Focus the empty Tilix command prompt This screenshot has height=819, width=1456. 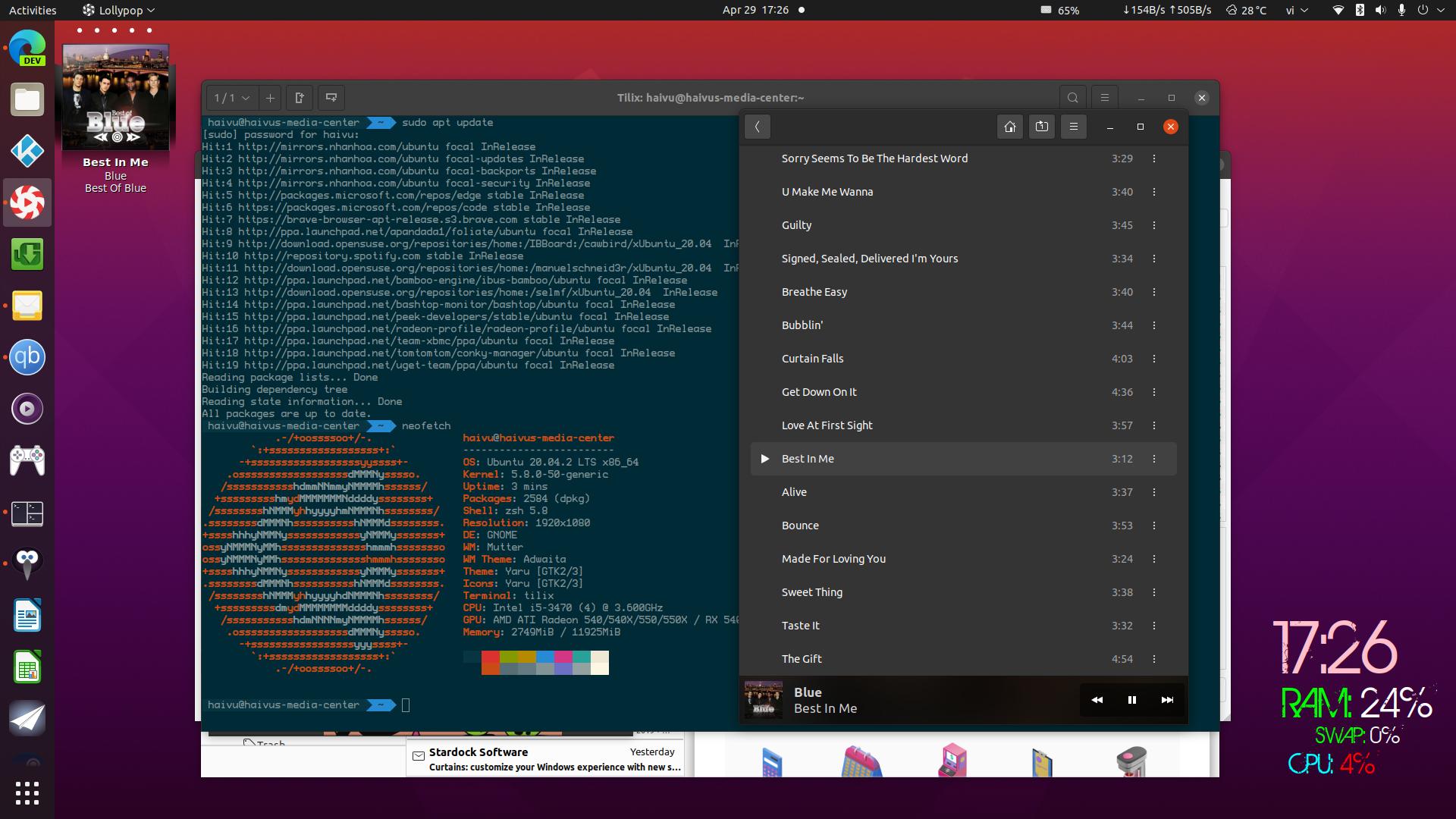pos(406,705)
